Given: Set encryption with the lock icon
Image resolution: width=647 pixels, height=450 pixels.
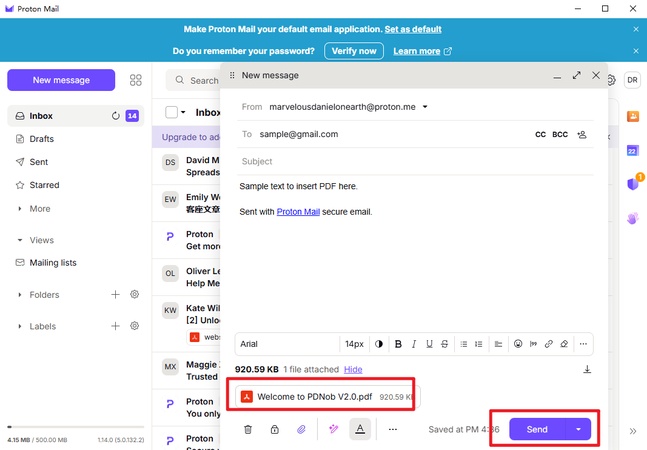Looking at the screenshot, I should tap(274, 429).
